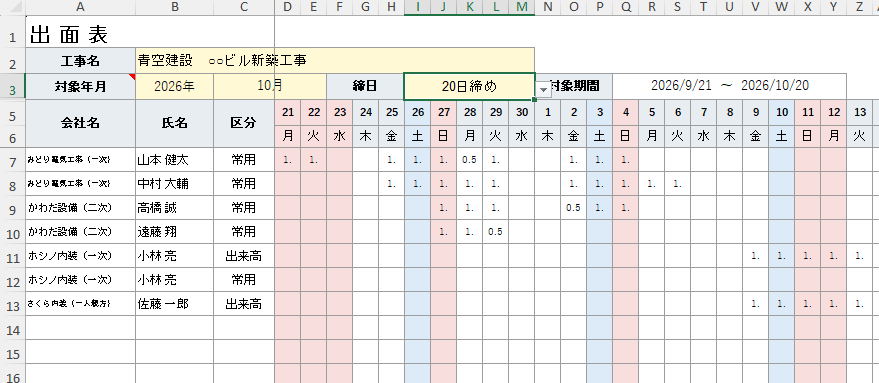Click the 締日 label cell
Image resolution: width=879 pixels, height=383 pixels.
click(365, 86)
